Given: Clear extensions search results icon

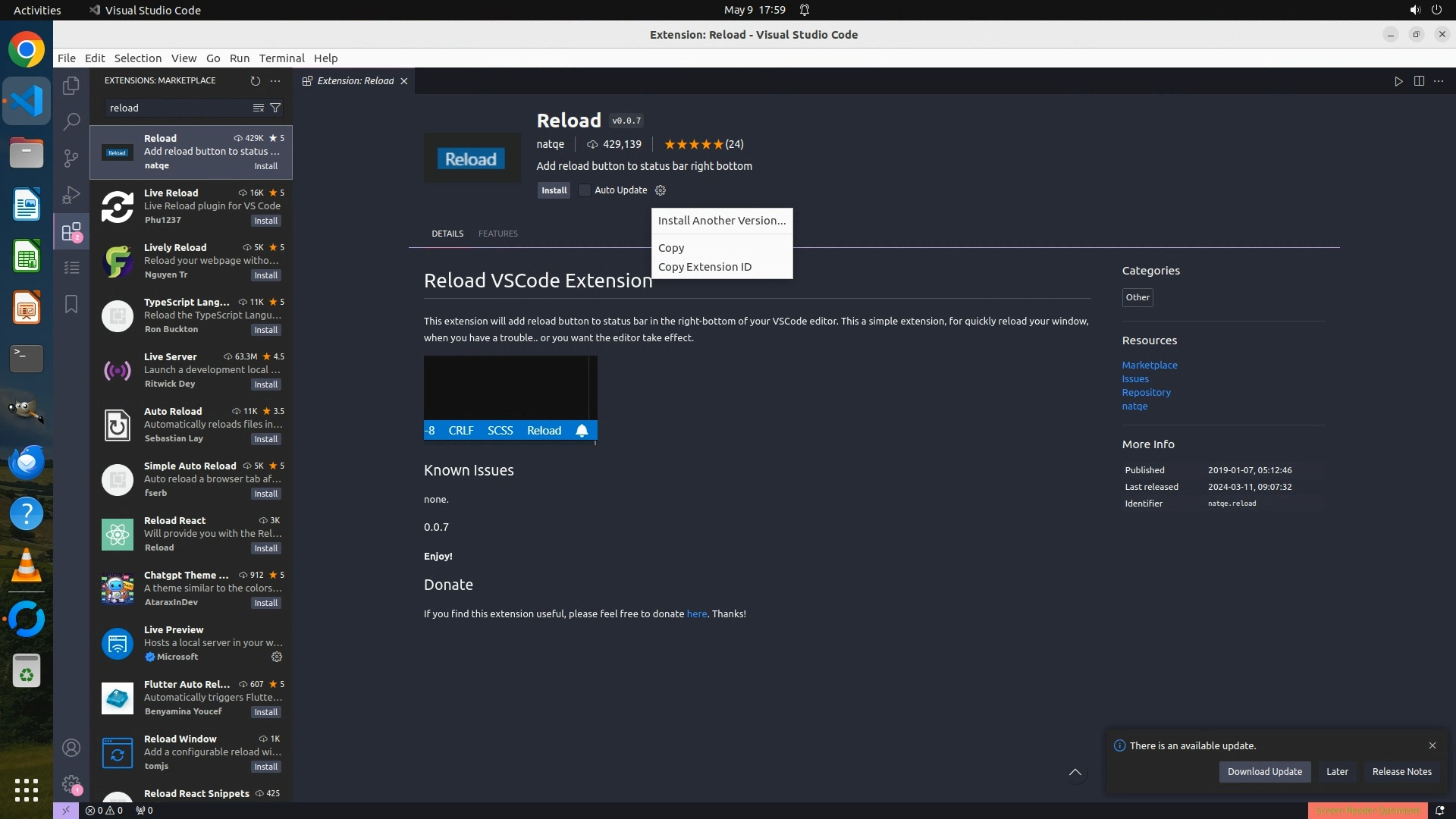Looking at the screenshot, I should (x=258, y=108).
